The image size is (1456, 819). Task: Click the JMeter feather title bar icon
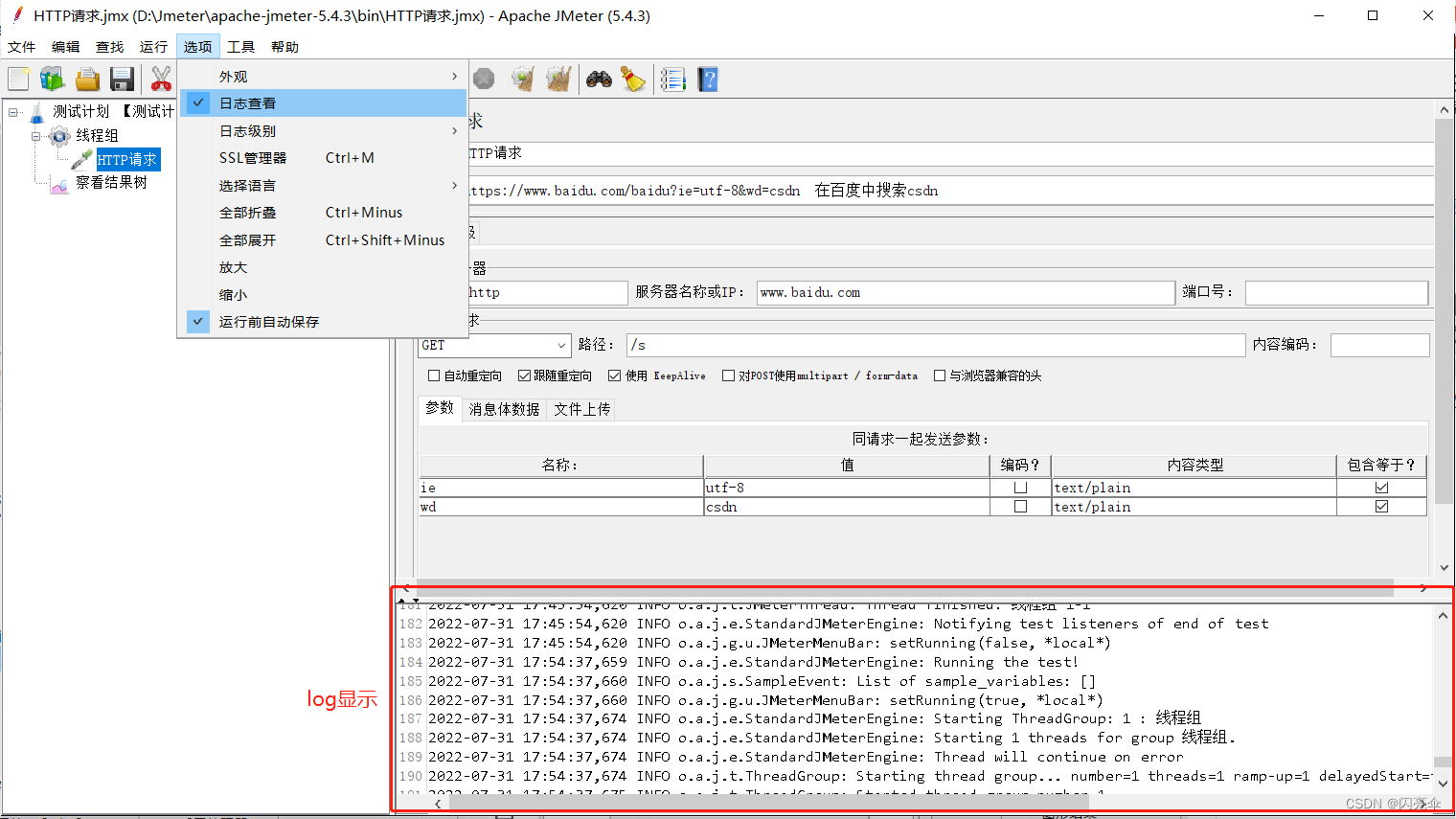pyautogui.click(x=17, y=14)
